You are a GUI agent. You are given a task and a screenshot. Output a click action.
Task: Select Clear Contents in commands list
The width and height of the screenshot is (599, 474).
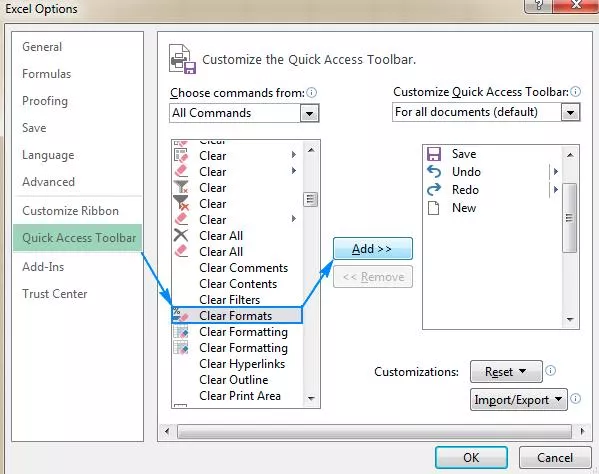[237, 284]
